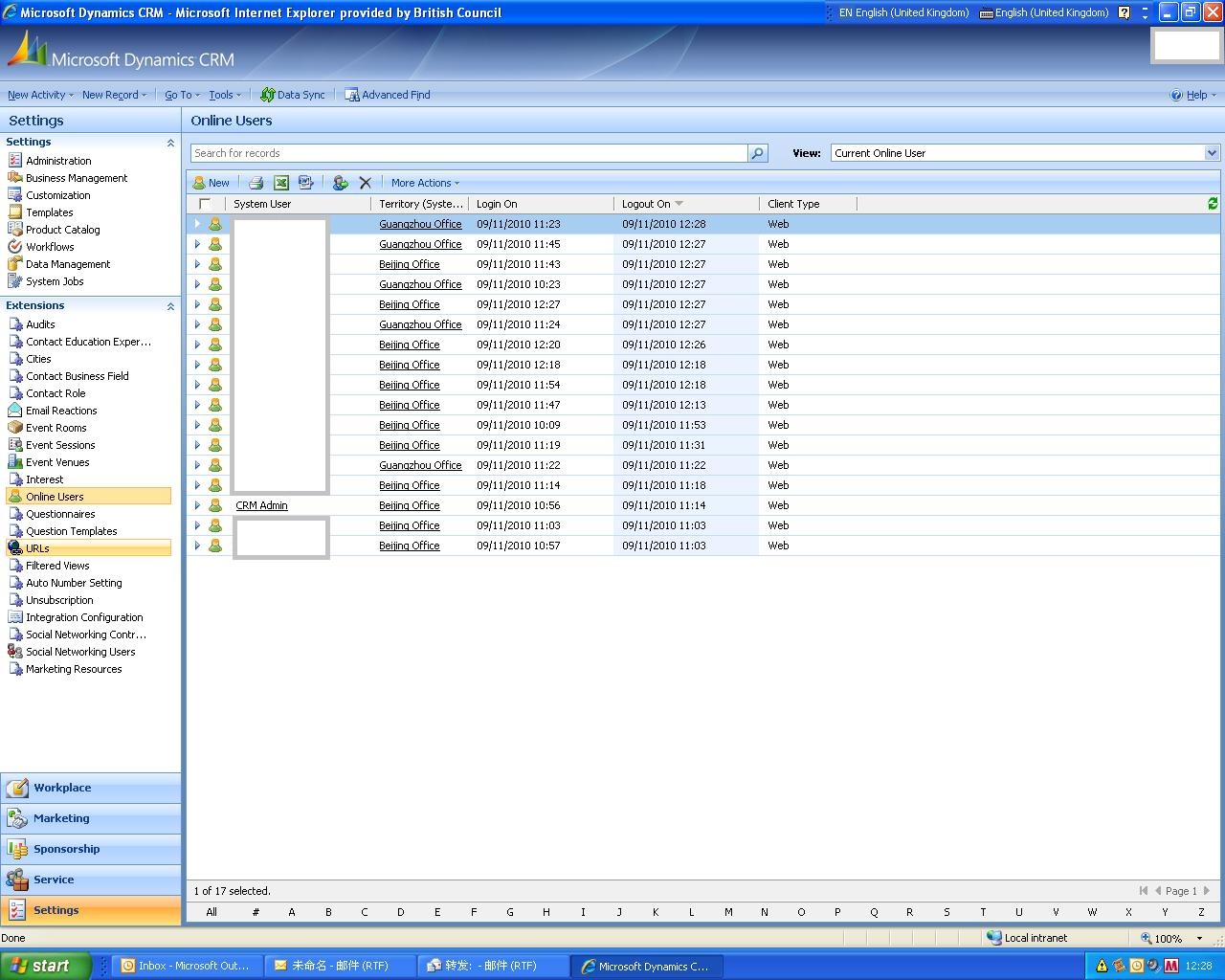Click in the Search for records field
Viewport: 1225px width, 980px height.
[468, 153]
